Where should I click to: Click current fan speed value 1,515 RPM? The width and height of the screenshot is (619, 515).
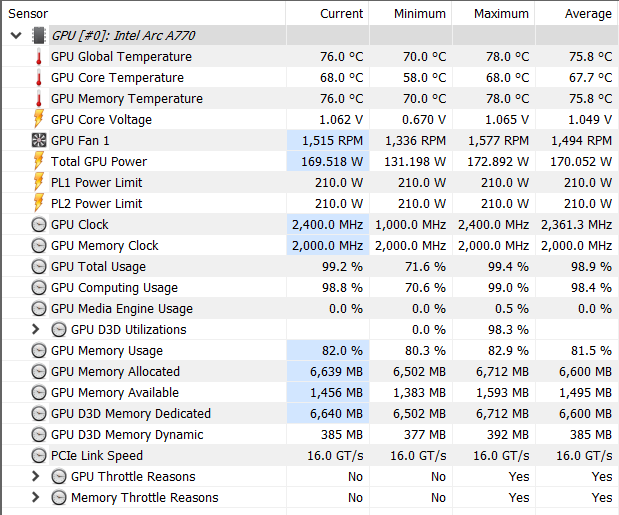332,140
